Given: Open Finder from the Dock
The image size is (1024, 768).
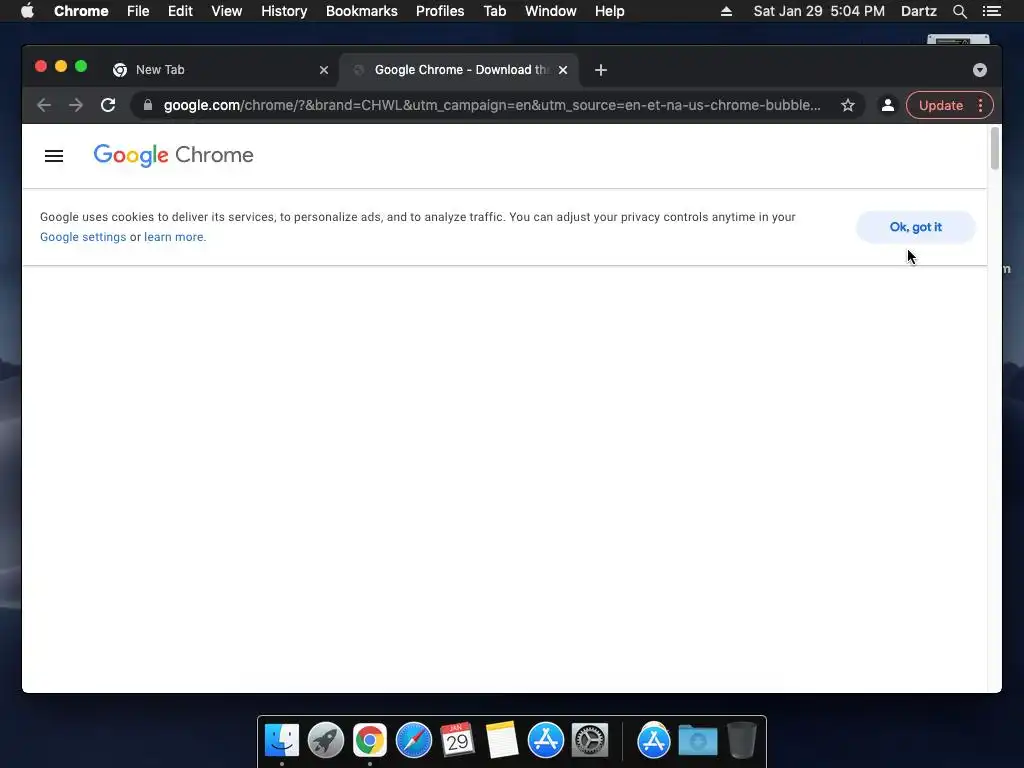Looking at the screenshot, I should [x=281, y=740].
